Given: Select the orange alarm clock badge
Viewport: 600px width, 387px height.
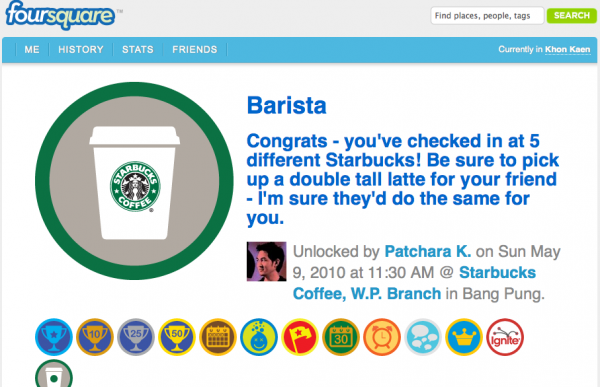Looking at the screenshot, I should tap(382, 337).
